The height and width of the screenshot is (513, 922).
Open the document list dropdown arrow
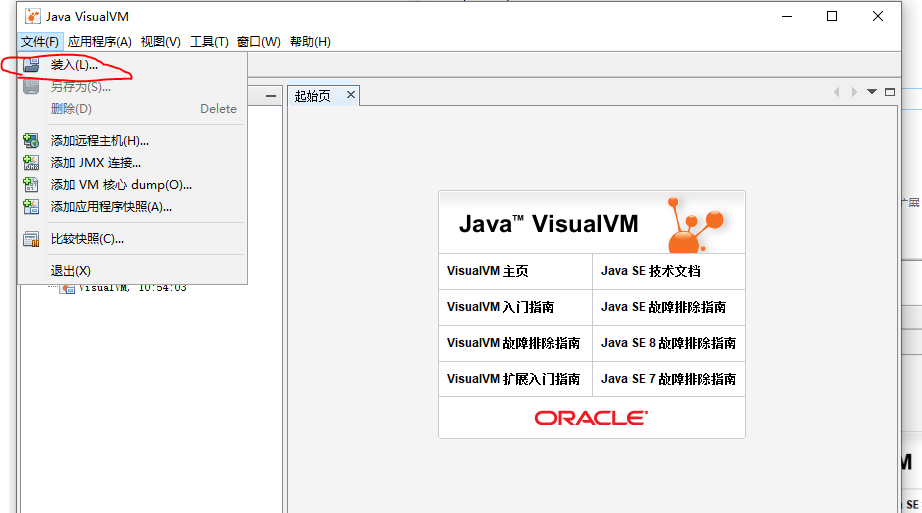[x=872, y=92]
